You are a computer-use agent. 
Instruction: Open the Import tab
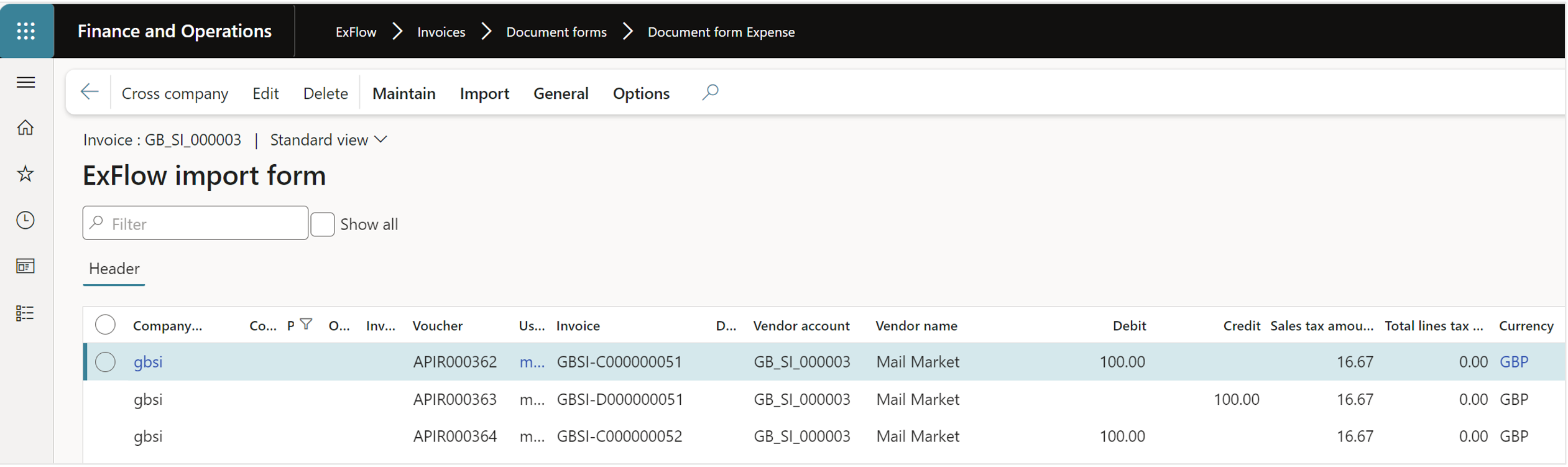(x=484, y=93)
